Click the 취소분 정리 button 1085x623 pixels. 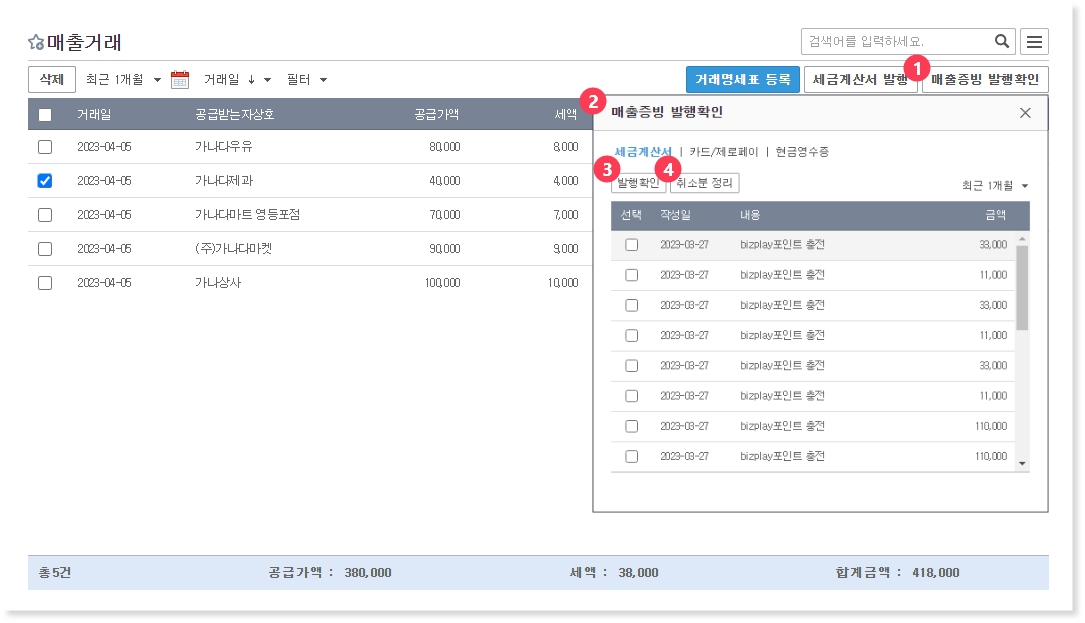(x=705, y=184)
